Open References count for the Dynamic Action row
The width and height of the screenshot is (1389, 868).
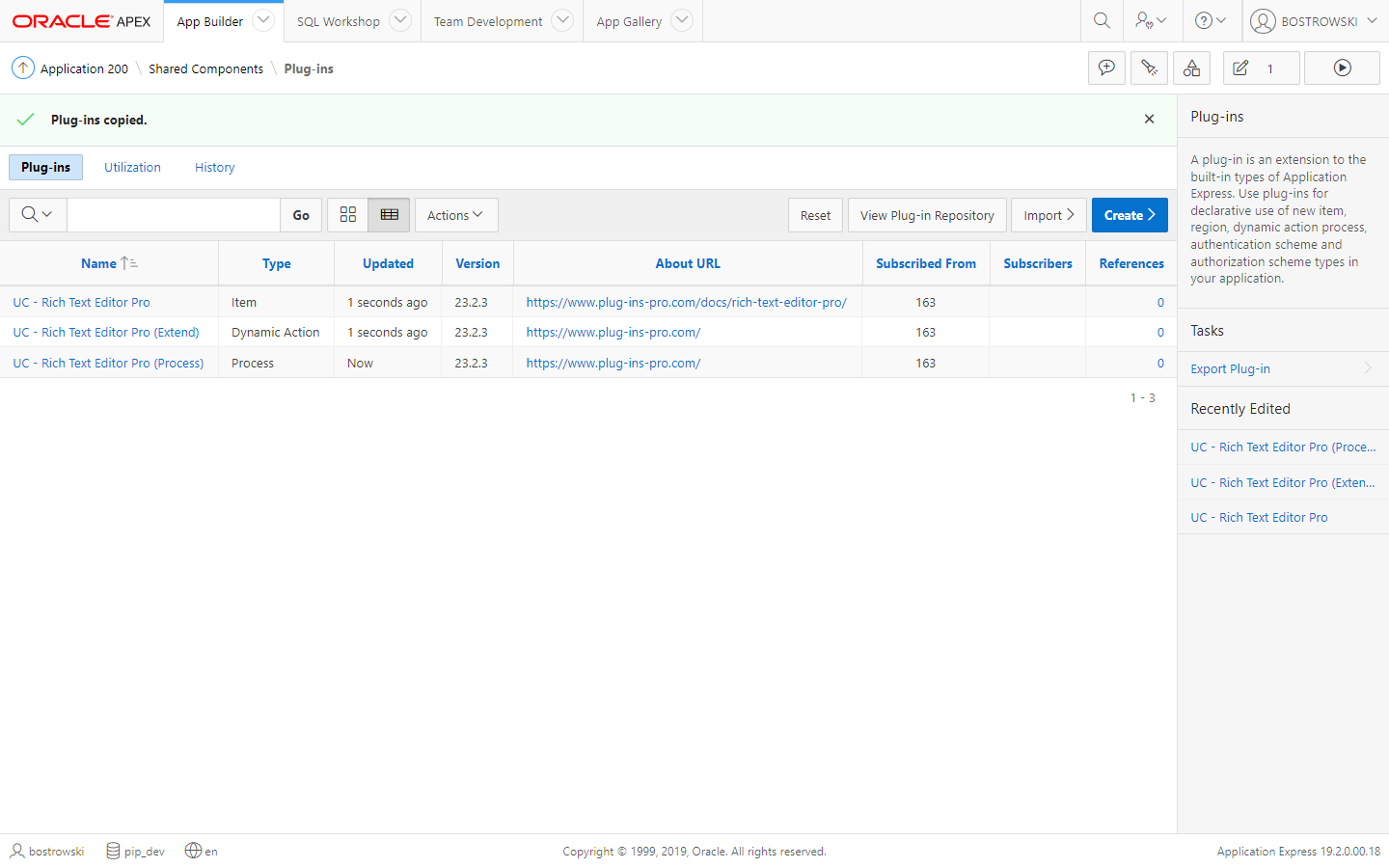point(1160,332)
